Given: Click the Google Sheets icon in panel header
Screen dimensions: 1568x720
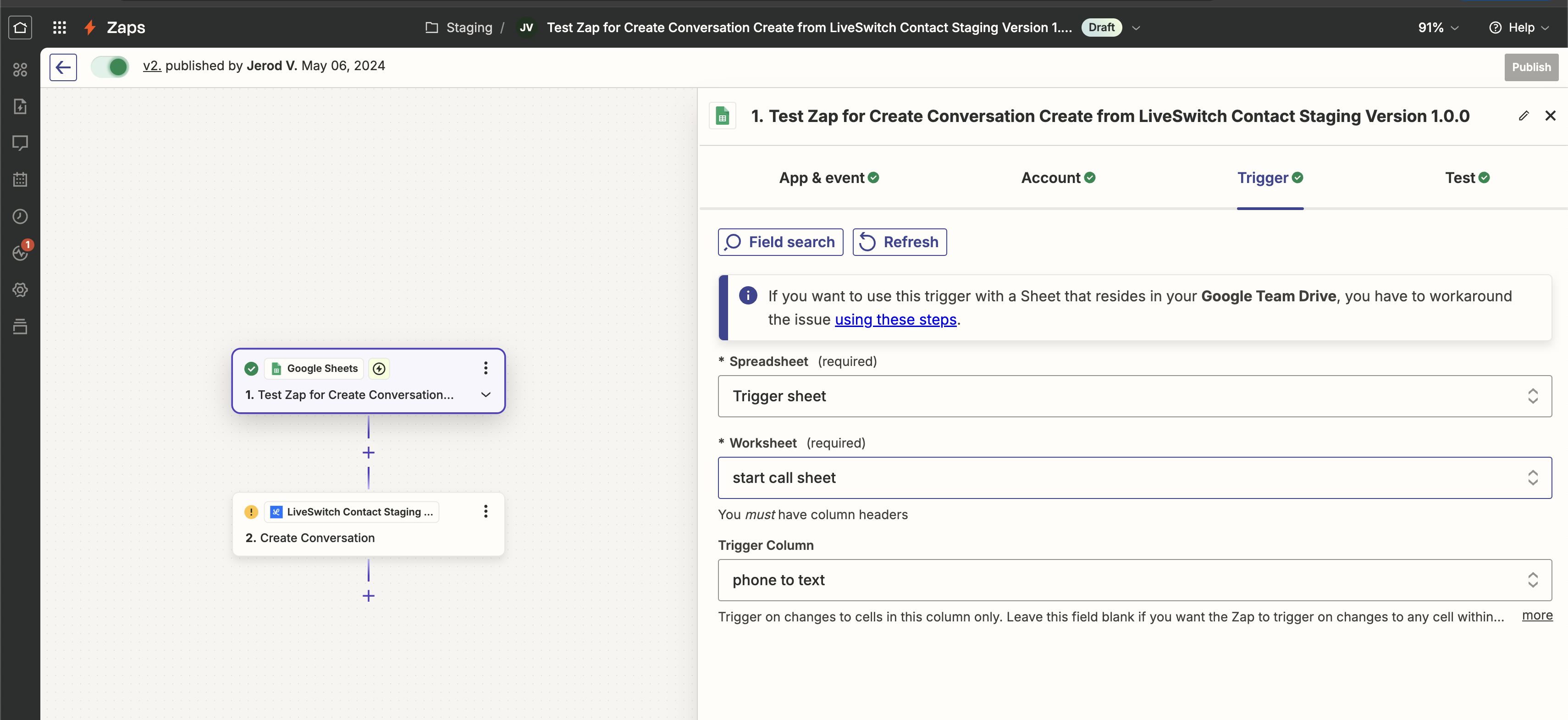Looking at the screenshot, I should [x=723, y=116].
